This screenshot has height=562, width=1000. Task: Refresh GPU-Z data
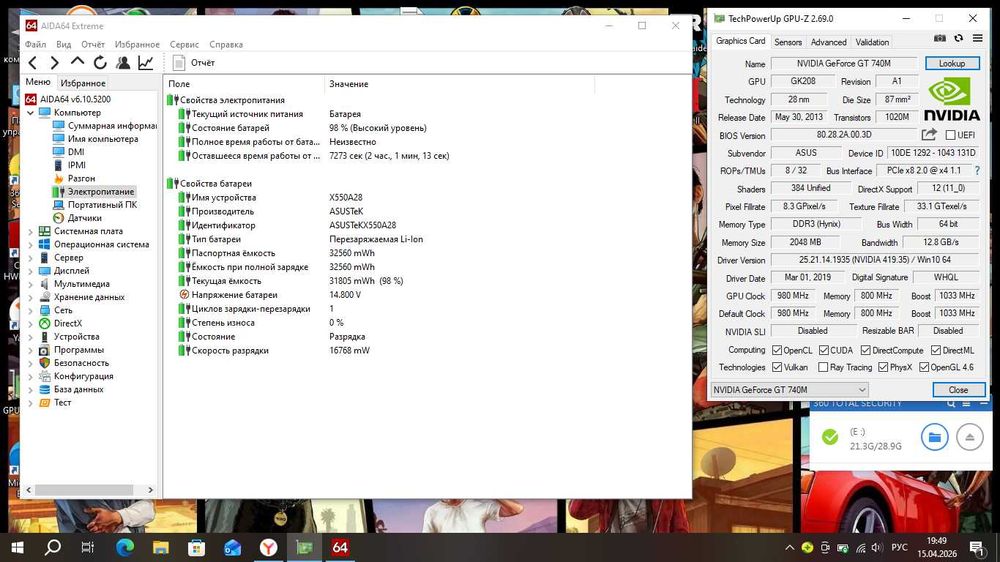tap(959, 38)
